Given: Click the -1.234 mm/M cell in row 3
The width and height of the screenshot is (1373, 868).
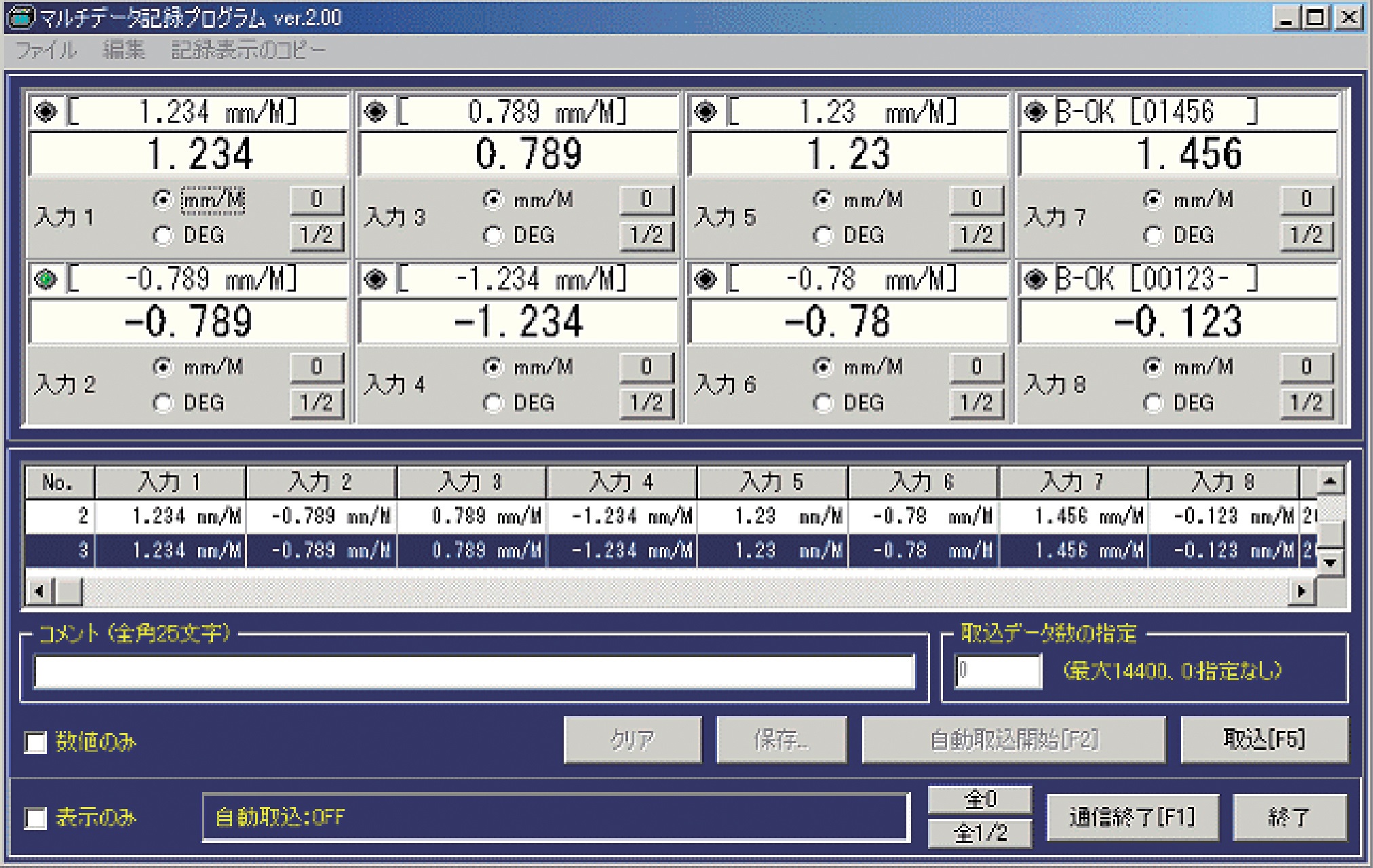Looking at the screenshot, I should point(621,551).
